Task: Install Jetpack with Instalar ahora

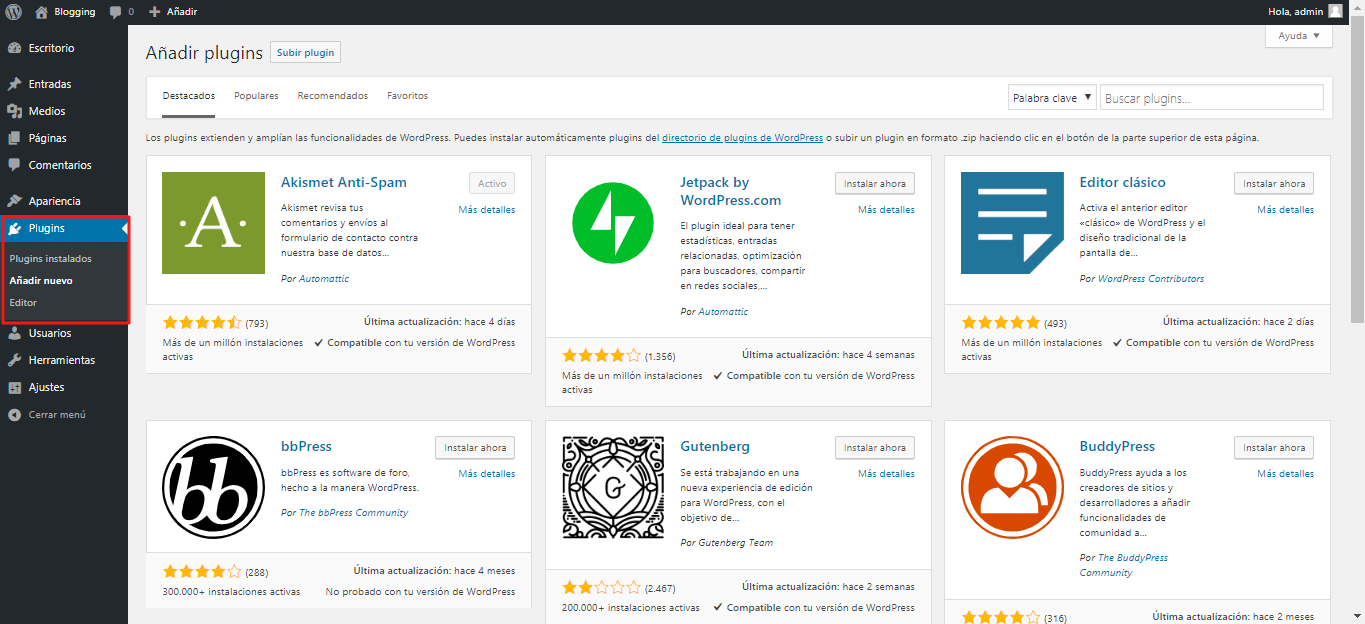Action: (875, 184)
